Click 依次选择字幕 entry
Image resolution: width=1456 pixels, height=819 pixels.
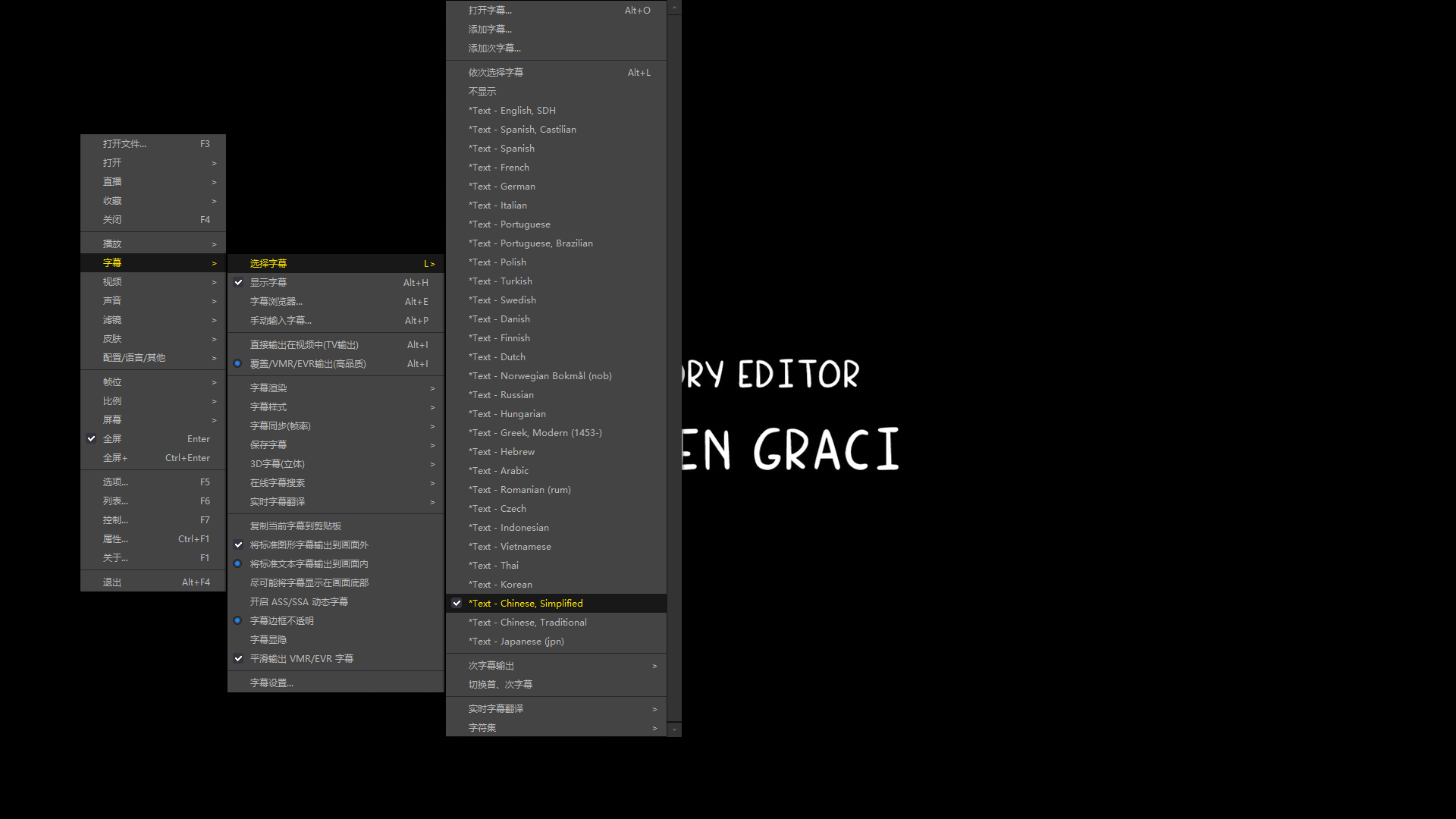coord(556,73)
